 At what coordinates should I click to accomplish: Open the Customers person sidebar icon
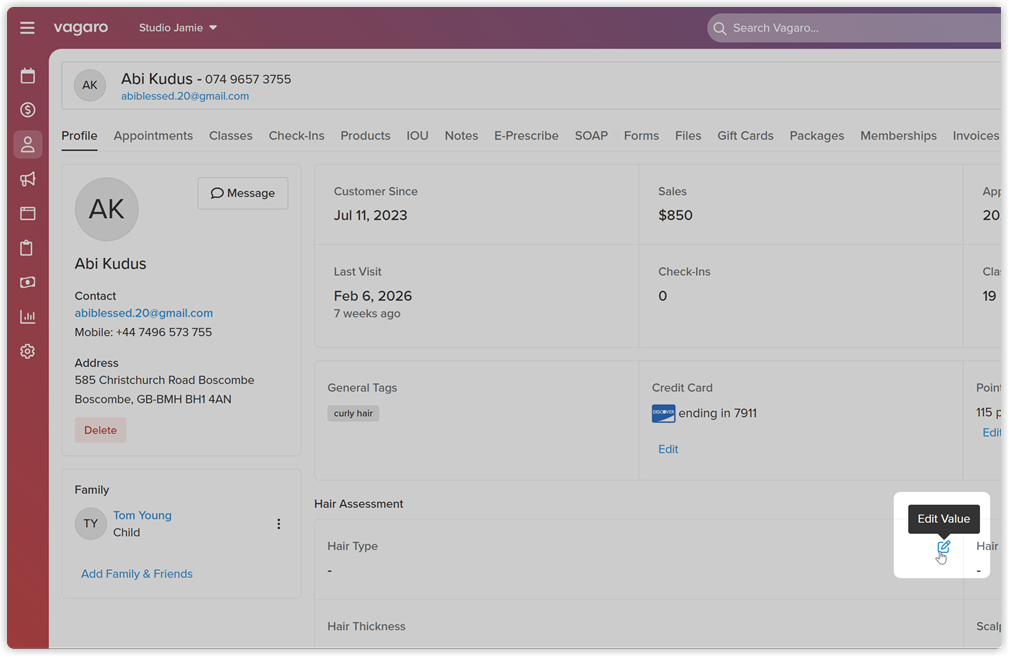[x=28, y=144]
